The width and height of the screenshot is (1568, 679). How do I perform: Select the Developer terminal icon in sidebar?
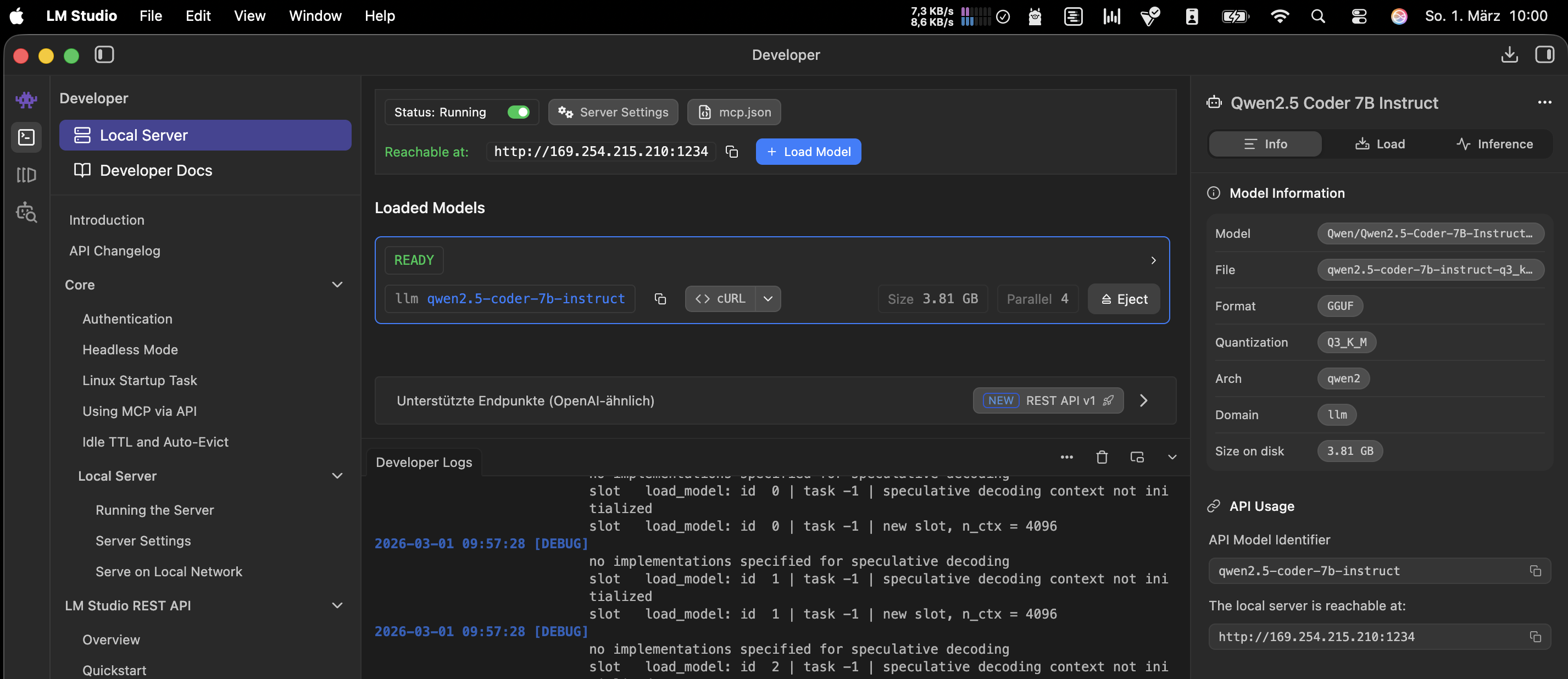pyautogui.click(x=26, y=137)
